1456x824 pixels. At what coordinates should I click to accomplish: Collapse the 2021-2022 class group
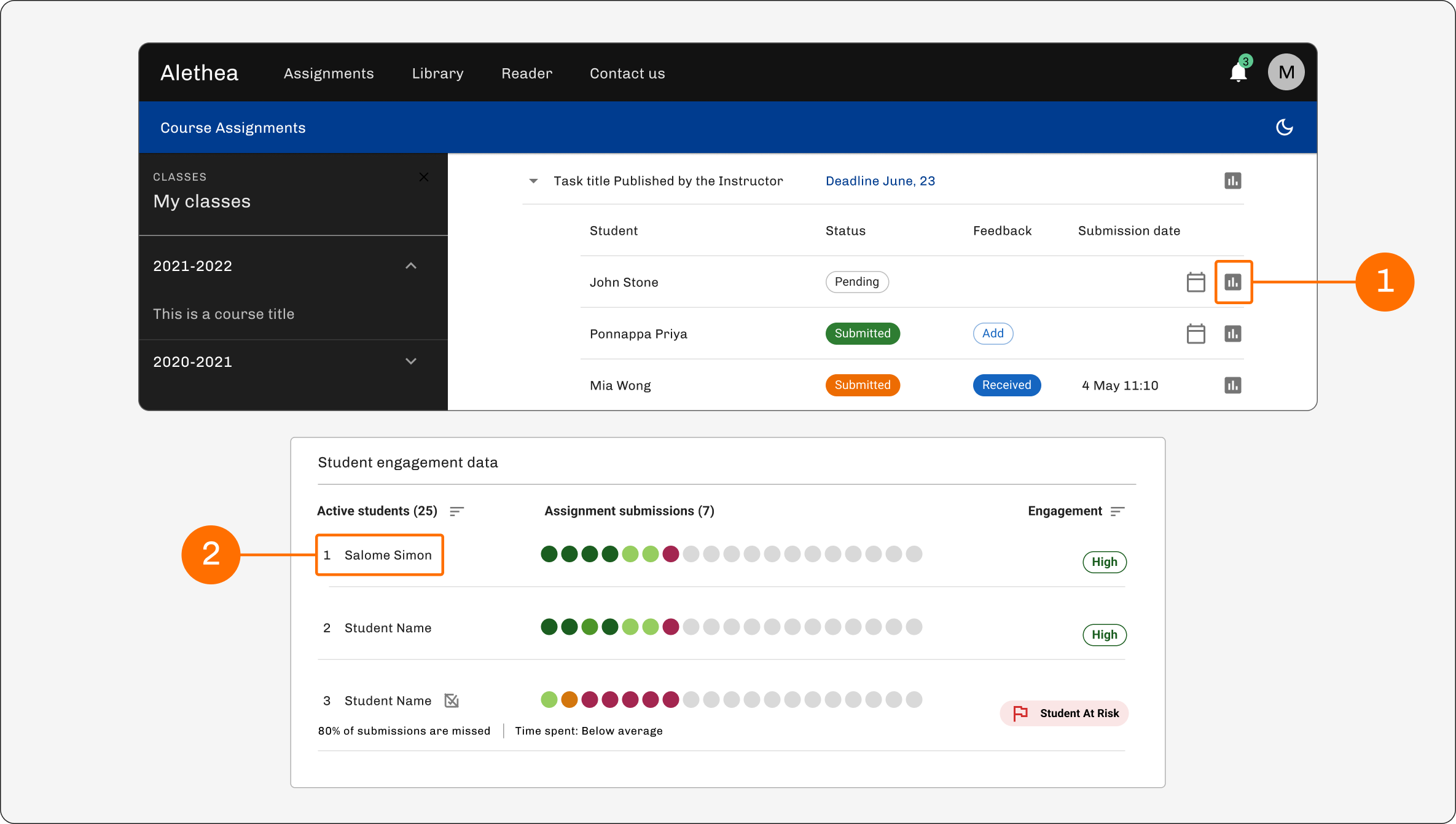(x=411, y=265)
